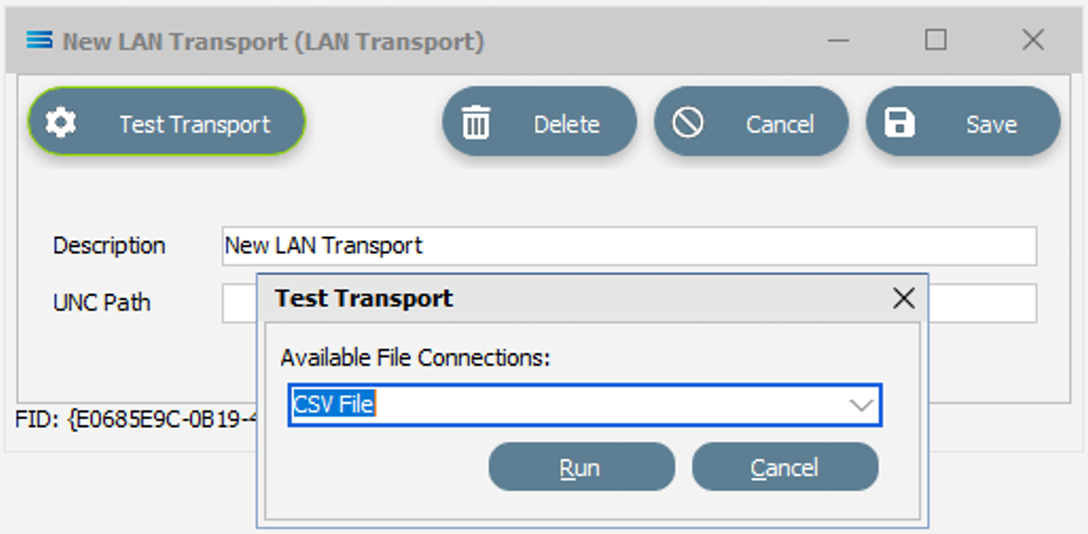Image resolution: width=1088 pixels, height=534 pixels.
Task: Run the transport test
Action: tap(581, 467)
